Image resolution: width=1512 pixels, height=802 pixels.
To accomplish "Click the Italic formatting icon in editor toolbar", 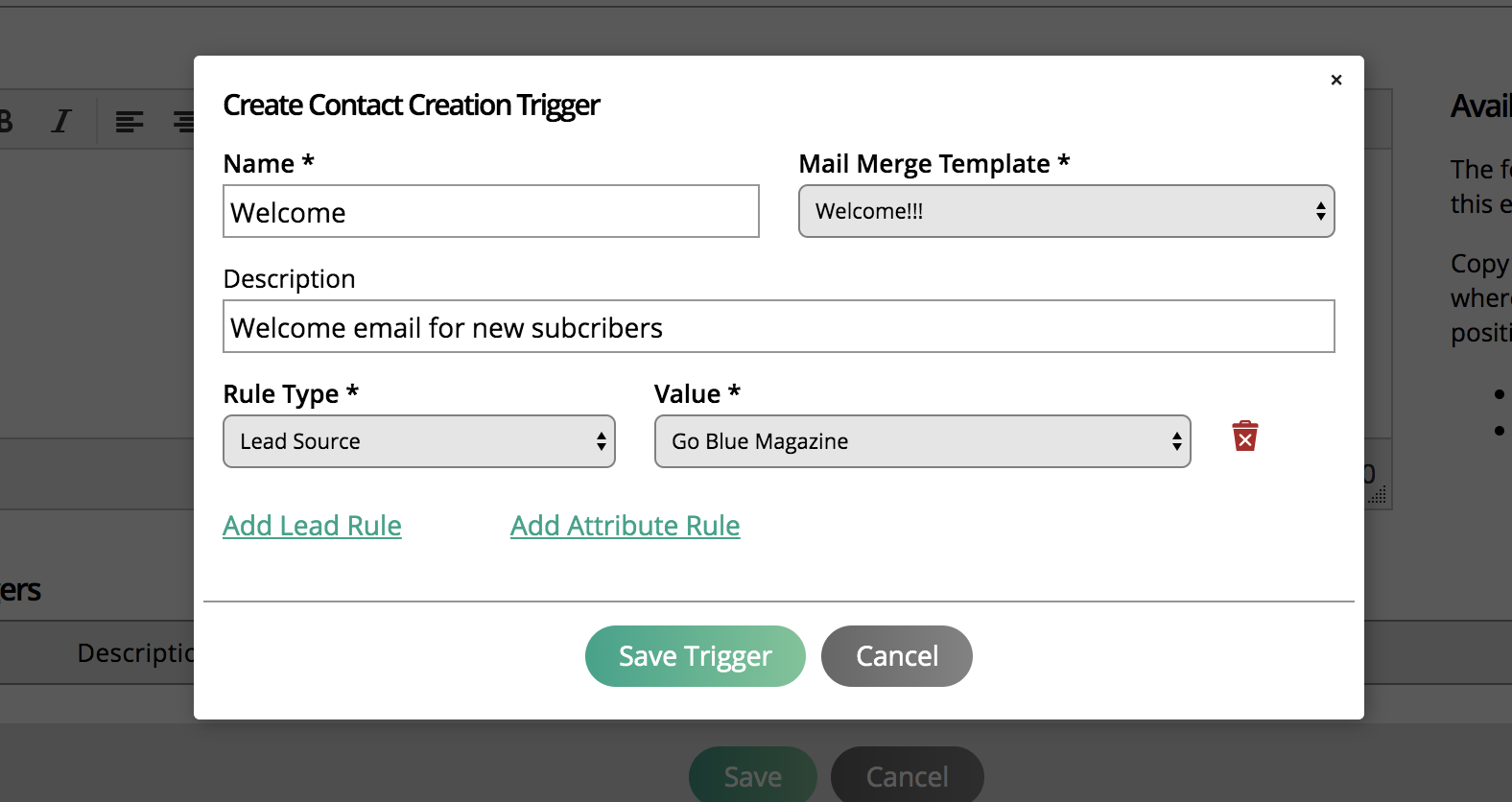I will [x=61, y=121].
